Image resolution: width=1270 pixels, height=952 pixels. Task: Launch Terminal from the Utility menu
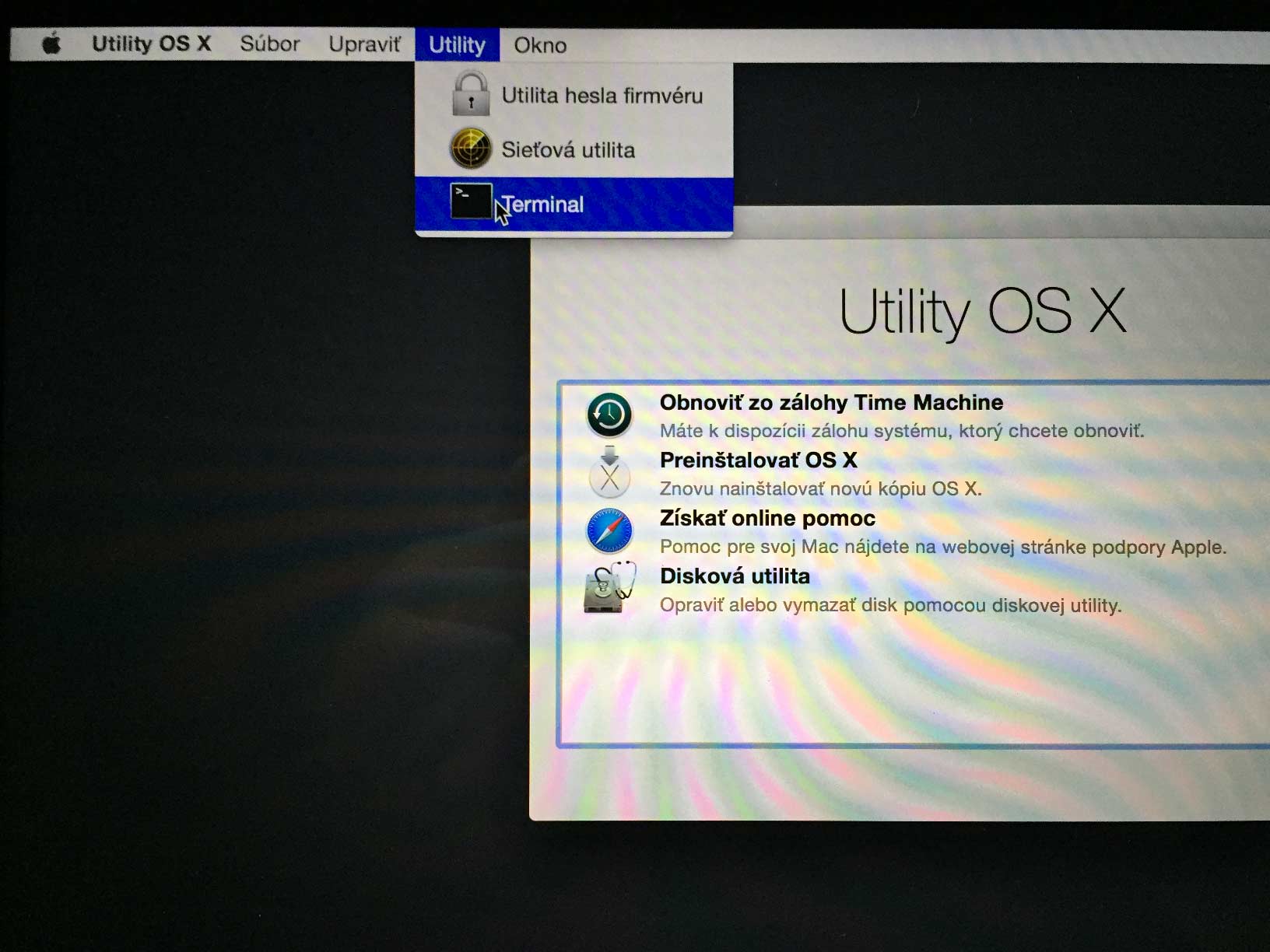(544, 205)
